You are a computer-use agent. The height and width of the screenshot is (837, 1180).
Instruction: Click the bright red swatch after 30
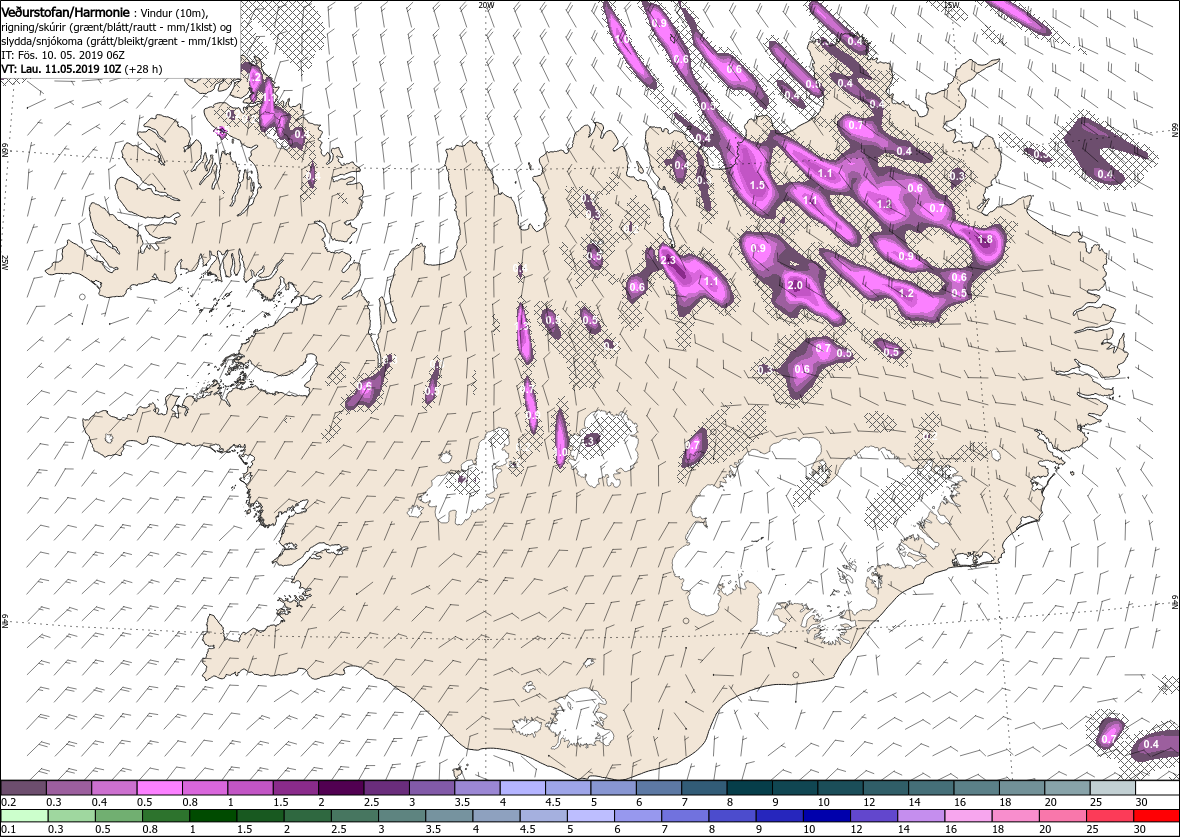coord(1156,816)
